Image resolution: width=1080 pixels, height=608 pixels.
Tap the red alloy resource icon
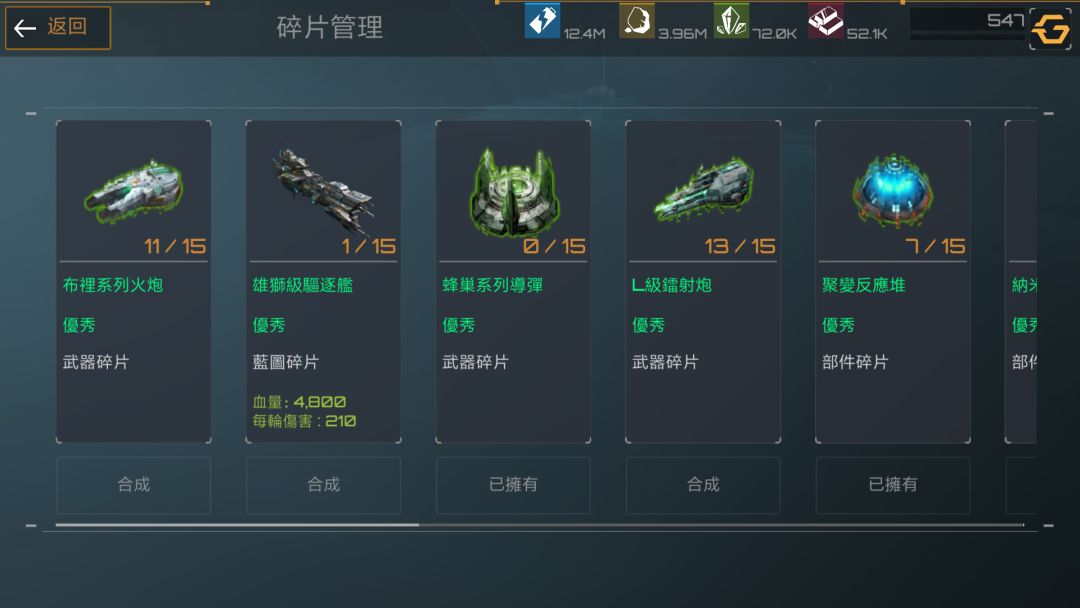tap(825, 20)
